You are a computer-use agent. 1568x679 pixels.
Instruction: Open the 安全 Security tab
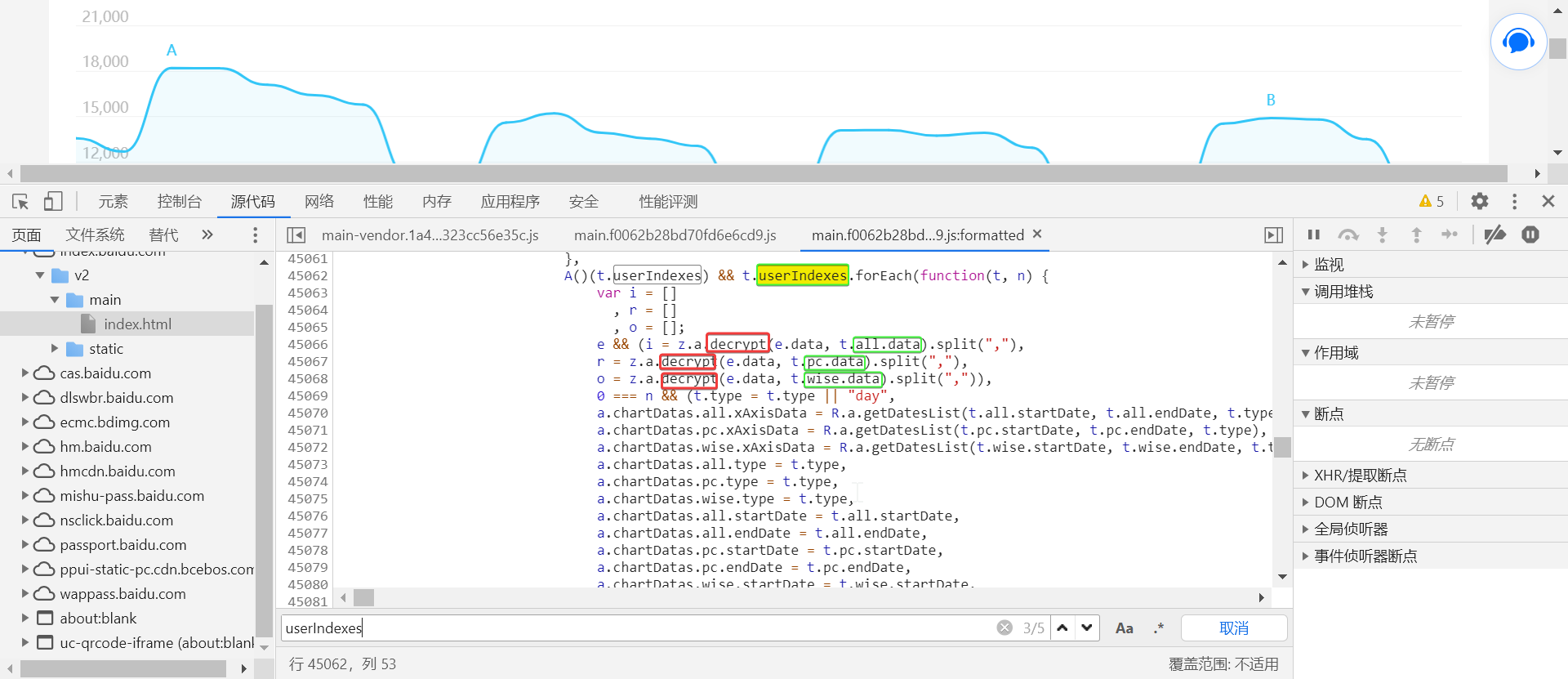point(584,201)
